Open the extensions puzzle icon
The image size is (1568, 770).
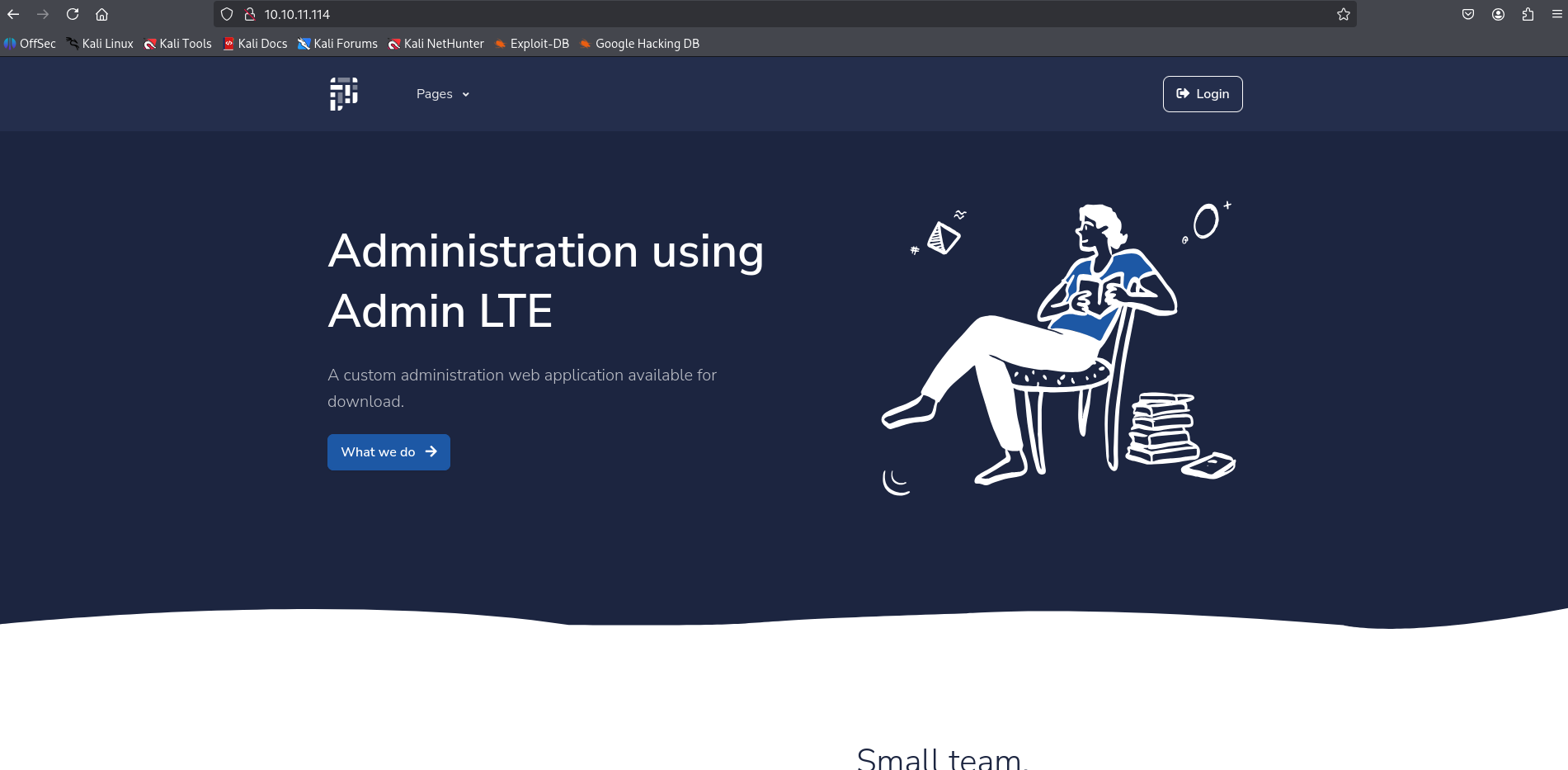coord(1528,14)
